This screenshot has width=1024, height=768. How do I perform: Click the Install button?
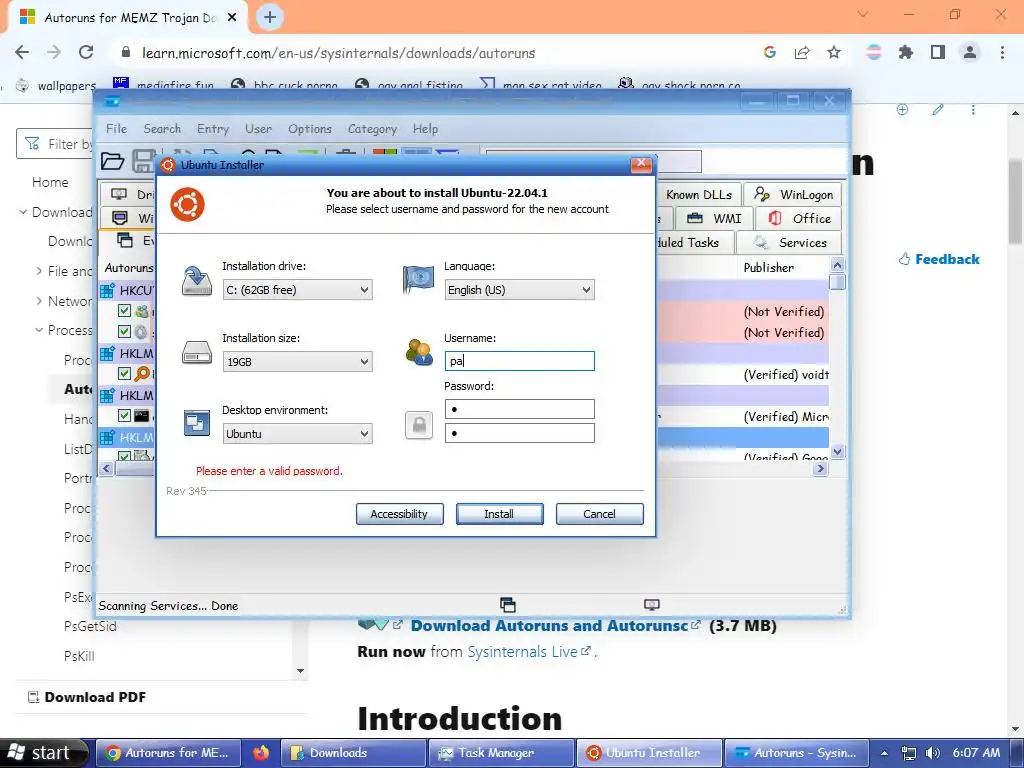pos(499,514)
